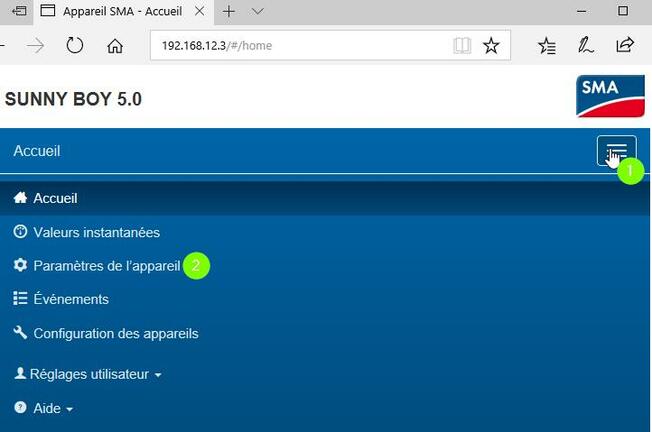Screen dimensions: 652x432
Task: Close the Appareil SMA - Accueil tab
Action: pyautogui.click(x=200, y=11)
